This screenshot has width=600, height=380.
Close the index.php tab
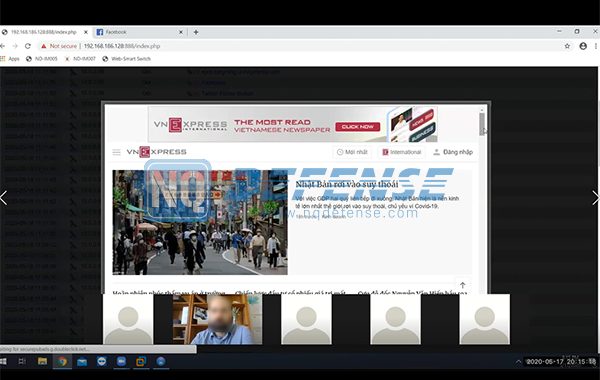[x=86, y=32]
